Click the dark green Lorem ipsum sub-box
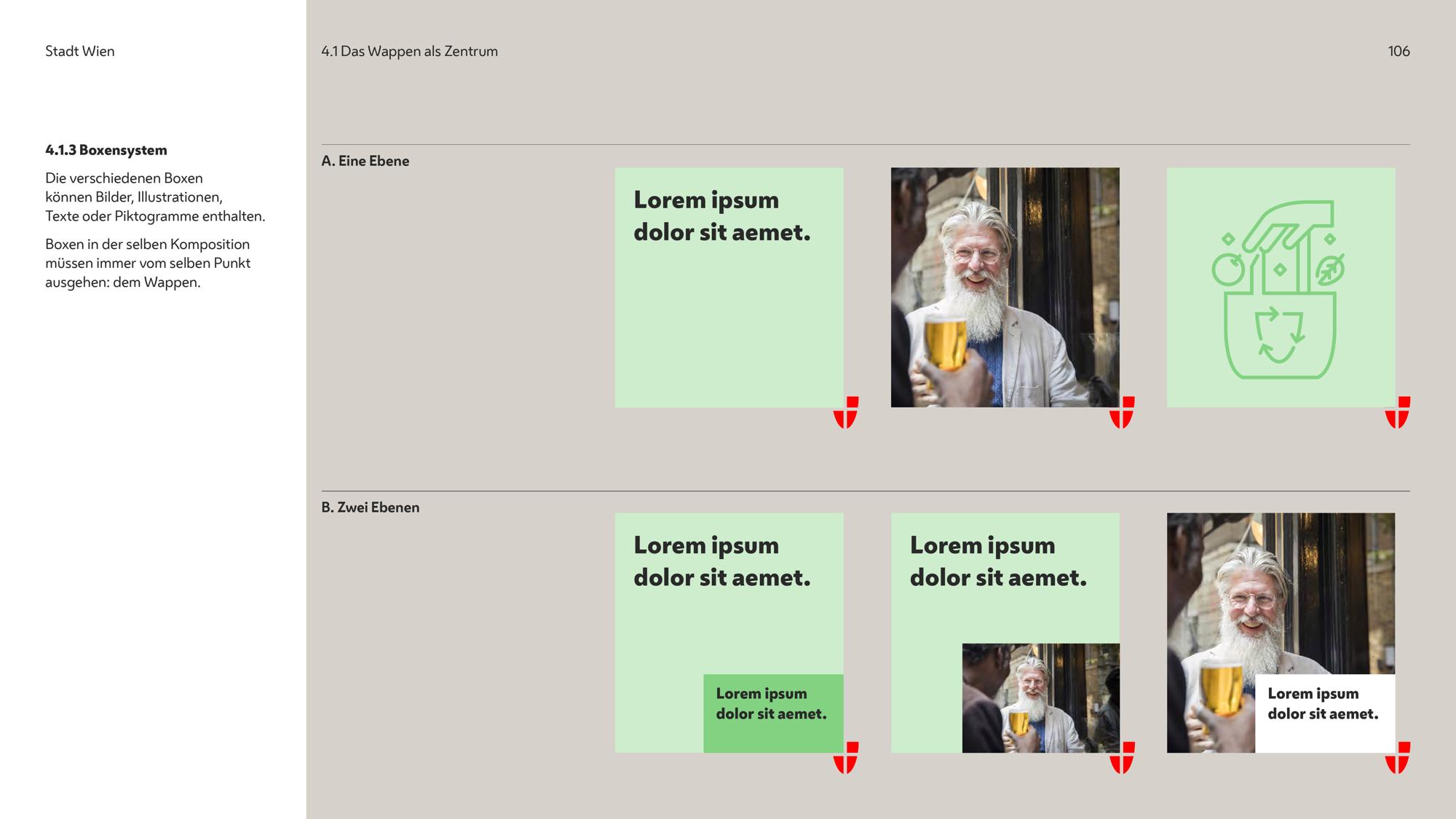1456x819 pixels. tap(773, 713)
